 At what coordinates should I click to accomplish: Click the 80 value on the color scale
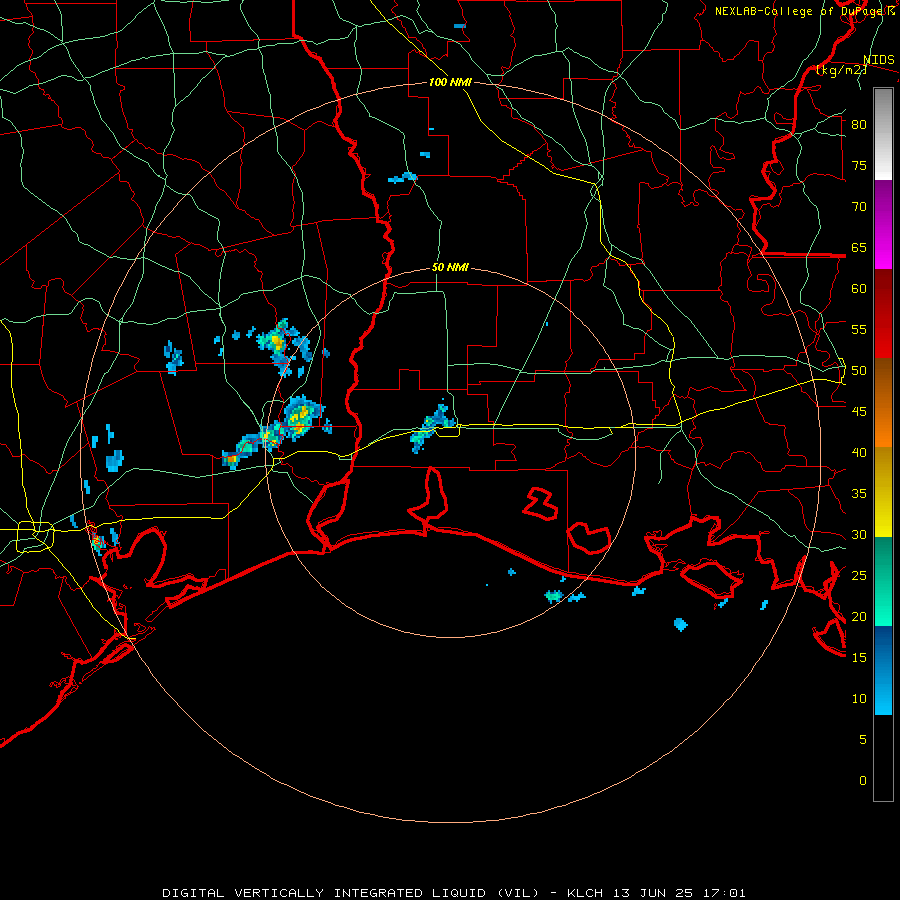point(859,125)
